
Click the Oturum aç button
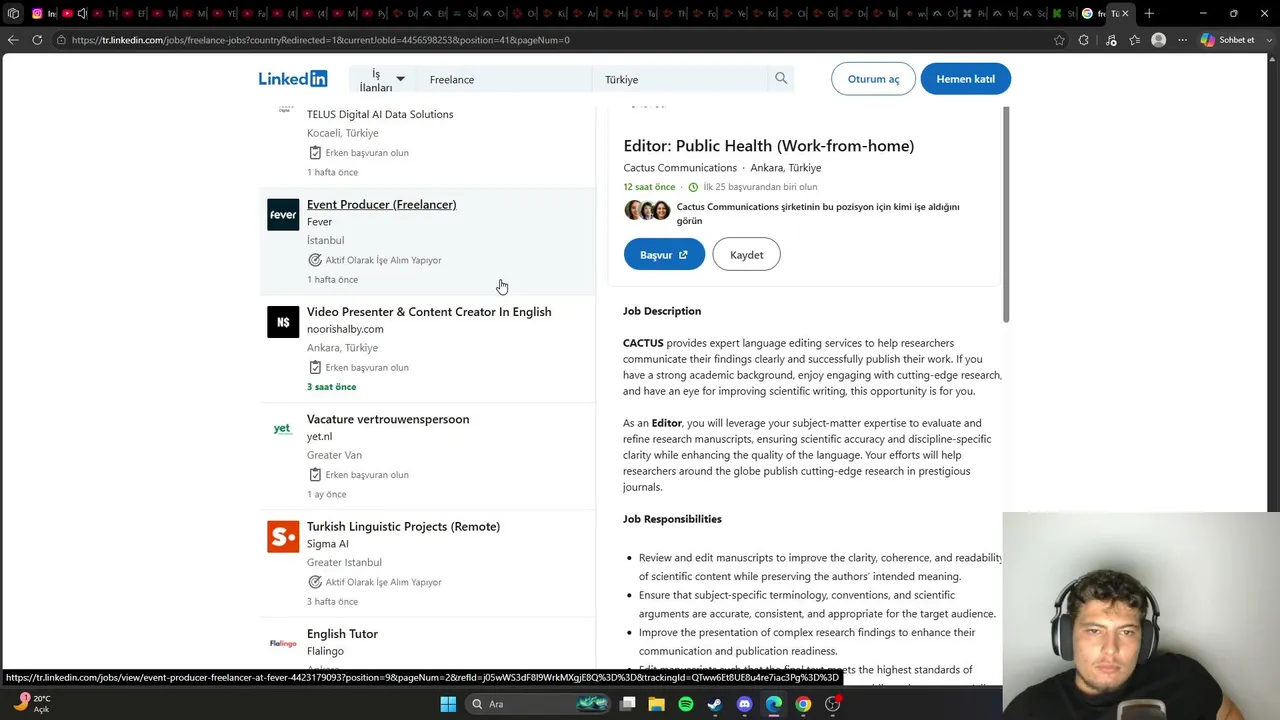click(873, 79)
